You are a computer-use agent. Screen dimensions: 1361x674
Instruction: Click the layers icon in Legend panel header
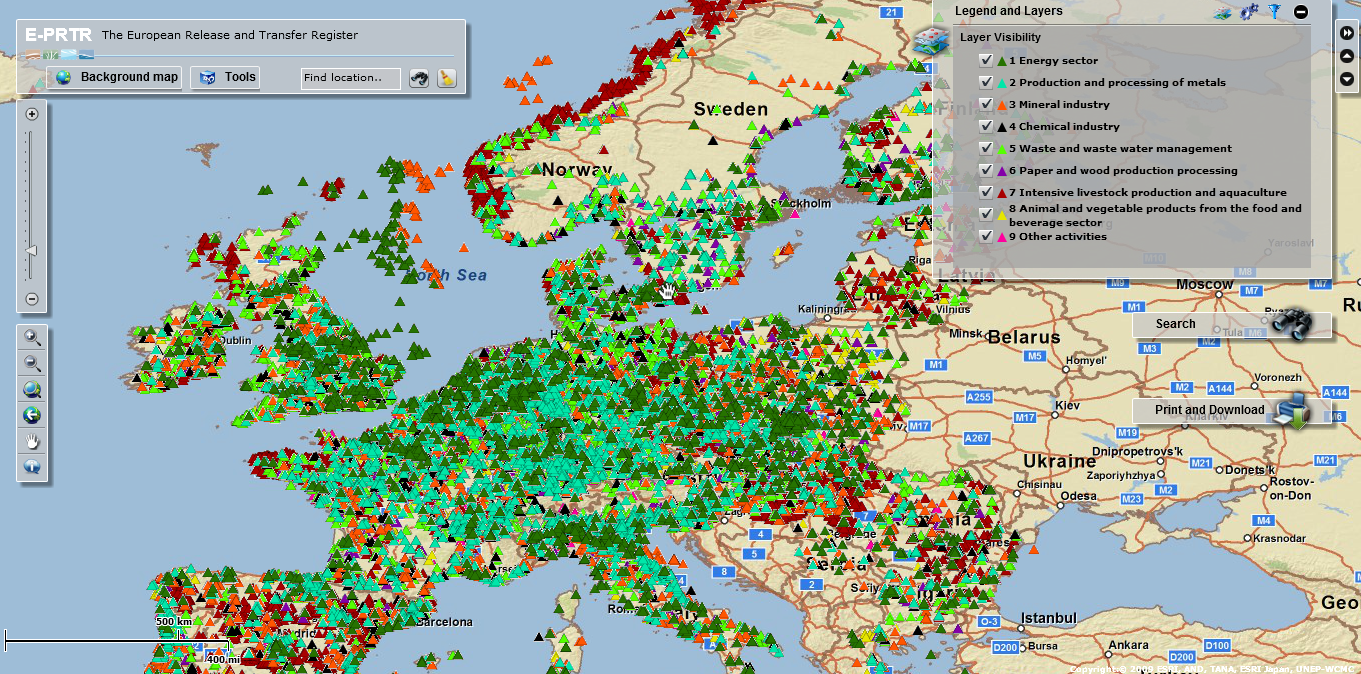coord(1223,12)
